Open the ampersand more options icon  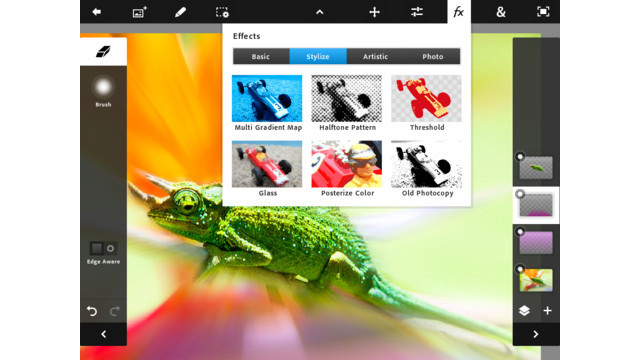(x=501, y=12)
